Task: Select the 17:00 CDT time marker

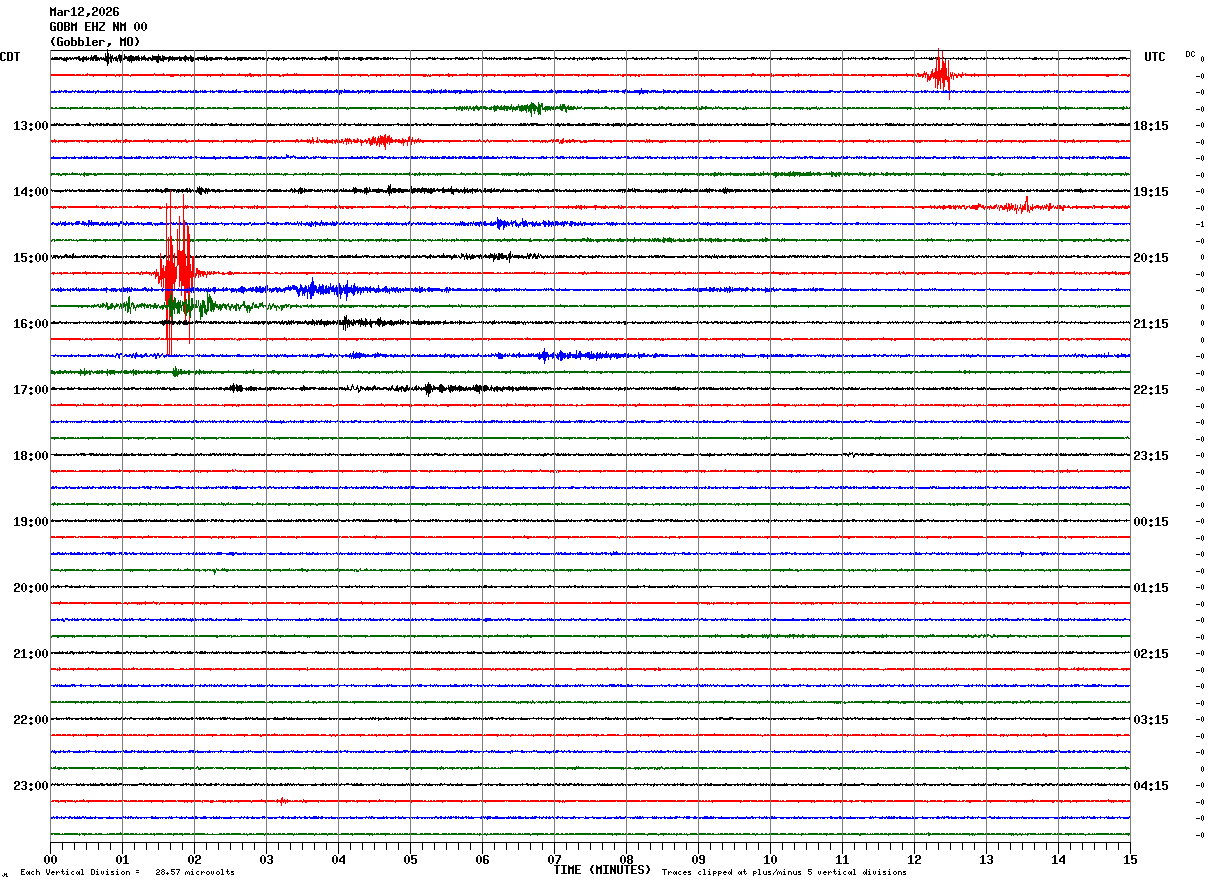Action: coord(30,390)
